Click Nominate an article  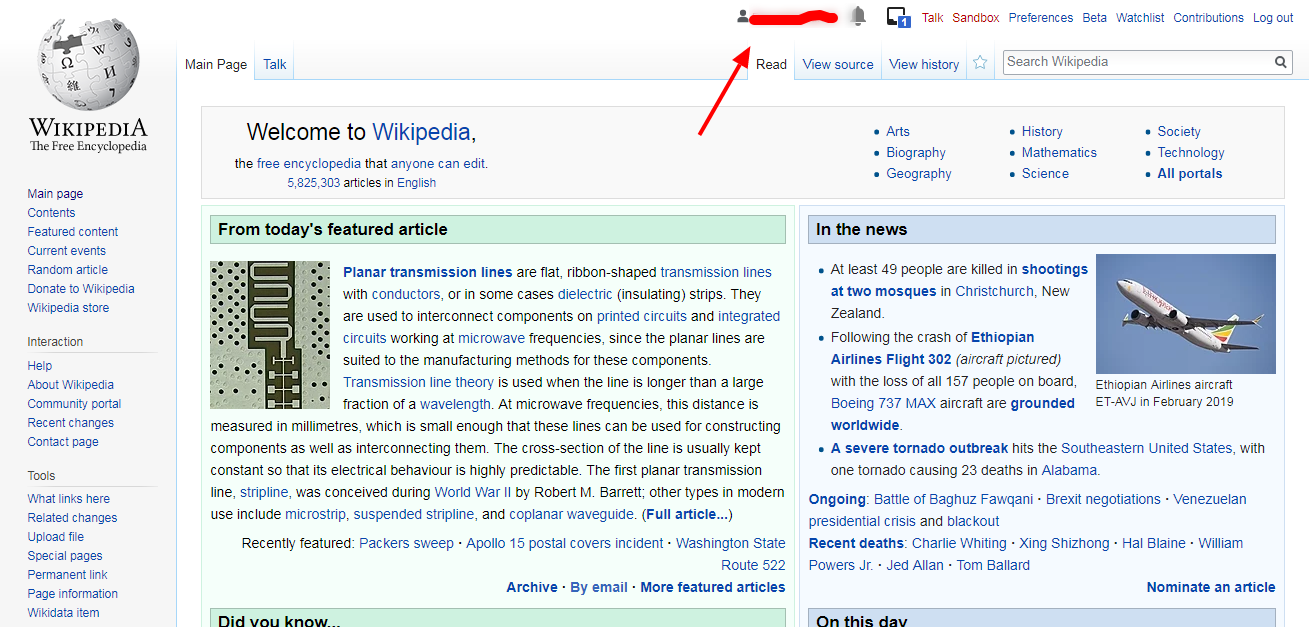pyautogui.click(x=1211, y=587)
